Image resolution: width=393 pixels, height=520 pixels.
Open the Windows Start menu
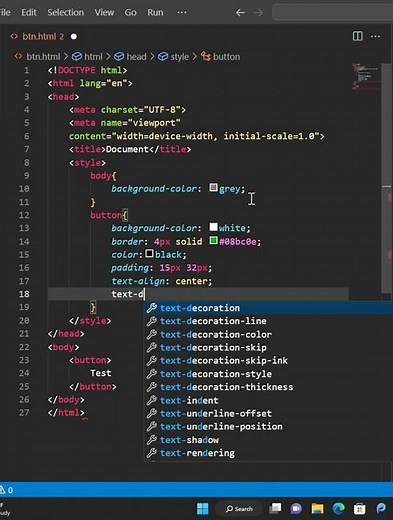point(203,509)
